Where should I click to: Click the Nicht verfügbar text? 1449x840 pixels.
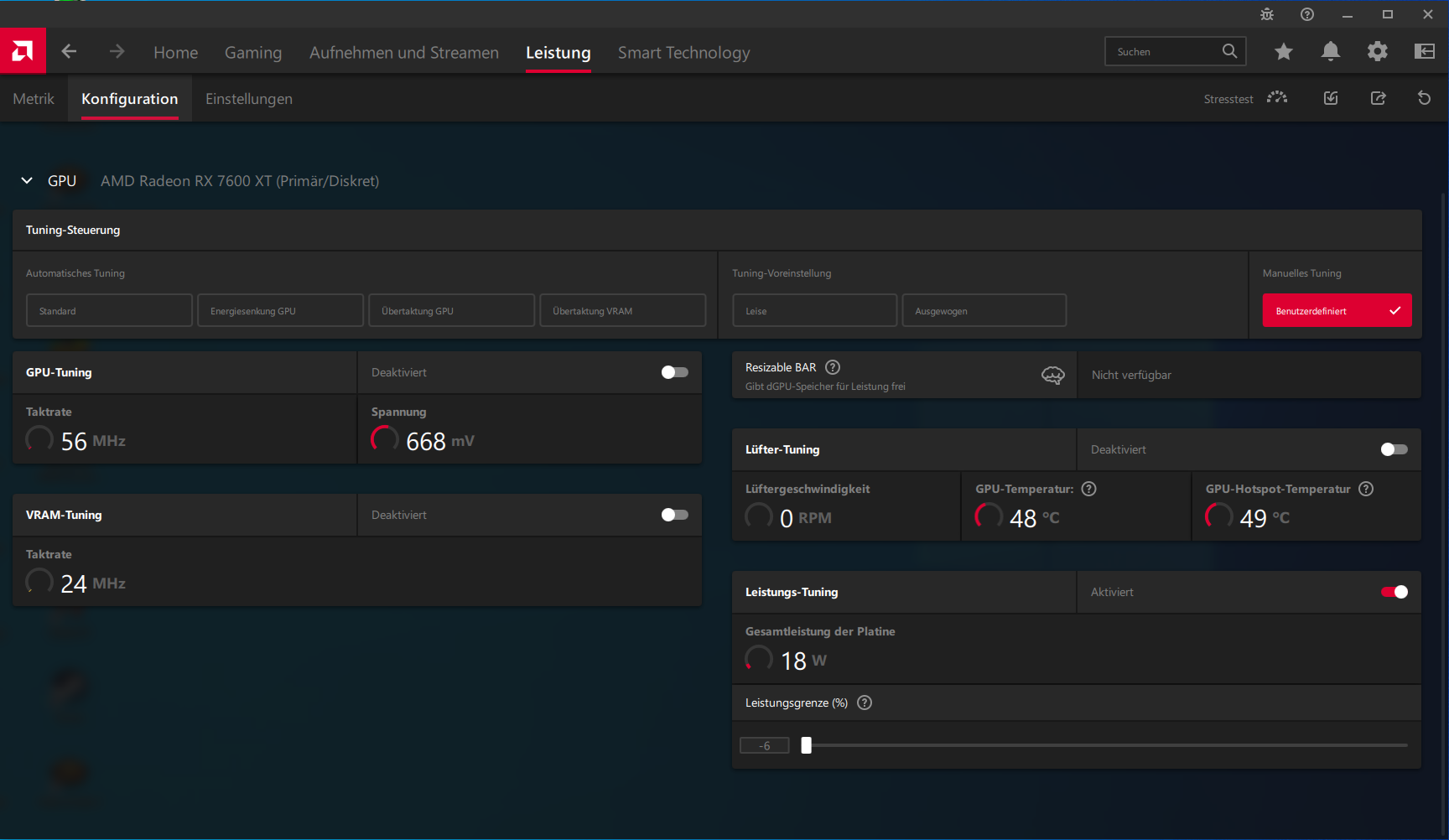[x=1131, y=375]
